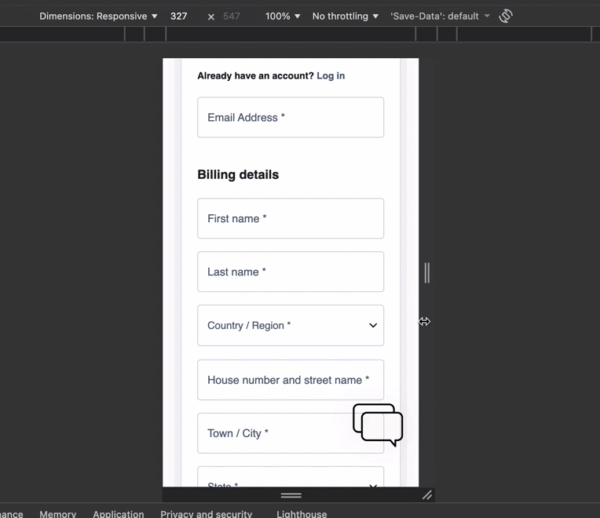Focus the Town / City field
The image size is (600, 518).
click(290, 433)
